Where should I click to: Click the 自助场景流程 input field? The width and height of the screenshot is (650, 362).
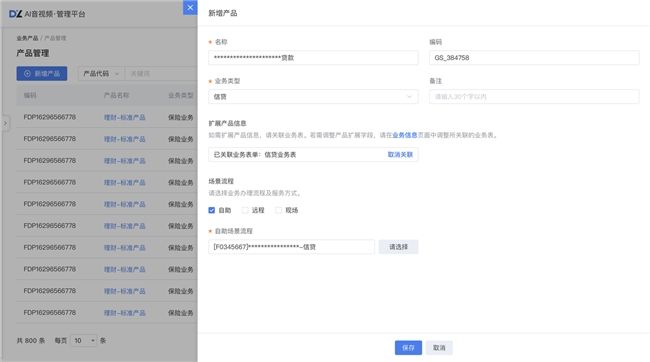[291, 247]
